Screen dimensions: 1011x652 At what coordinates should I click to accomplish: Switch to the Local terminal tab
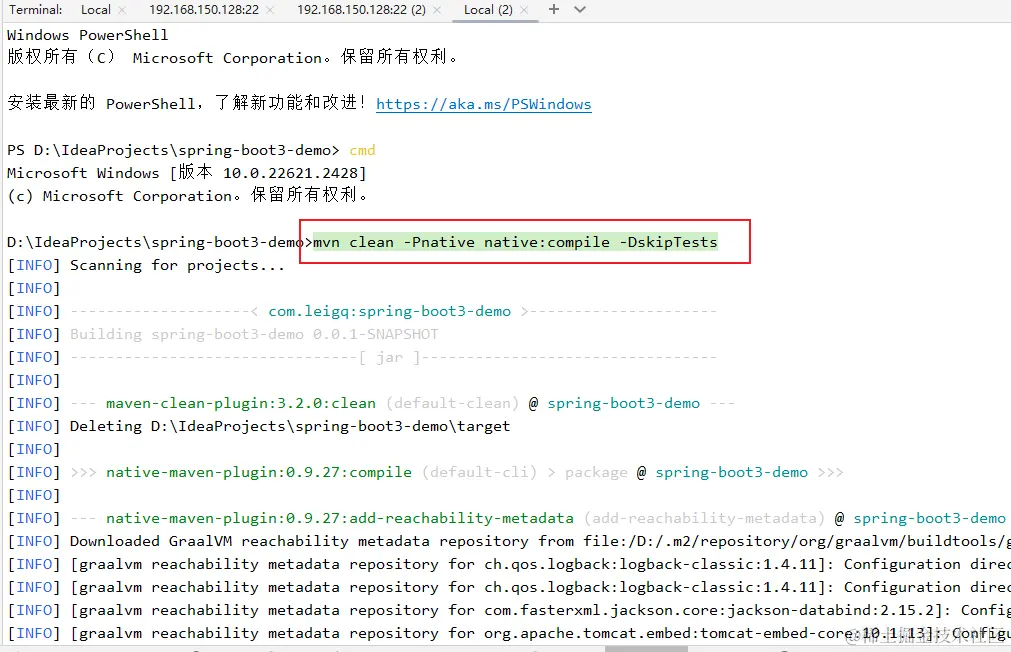tap(95, 10)
